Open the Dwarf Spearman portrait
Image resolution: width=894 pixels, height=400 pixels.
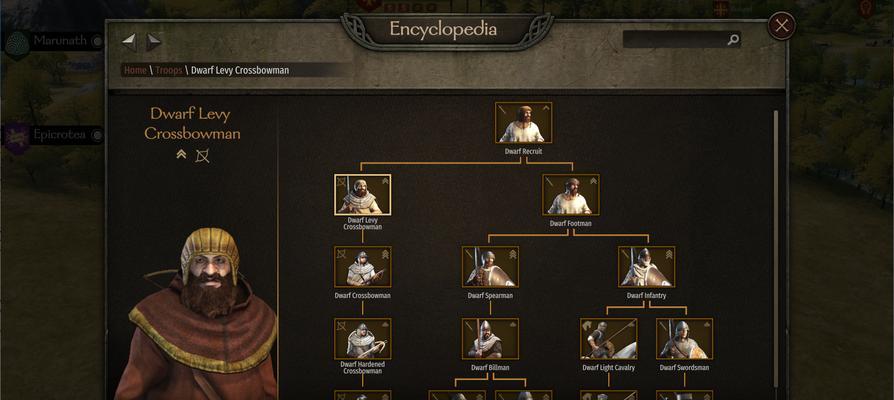490,267
